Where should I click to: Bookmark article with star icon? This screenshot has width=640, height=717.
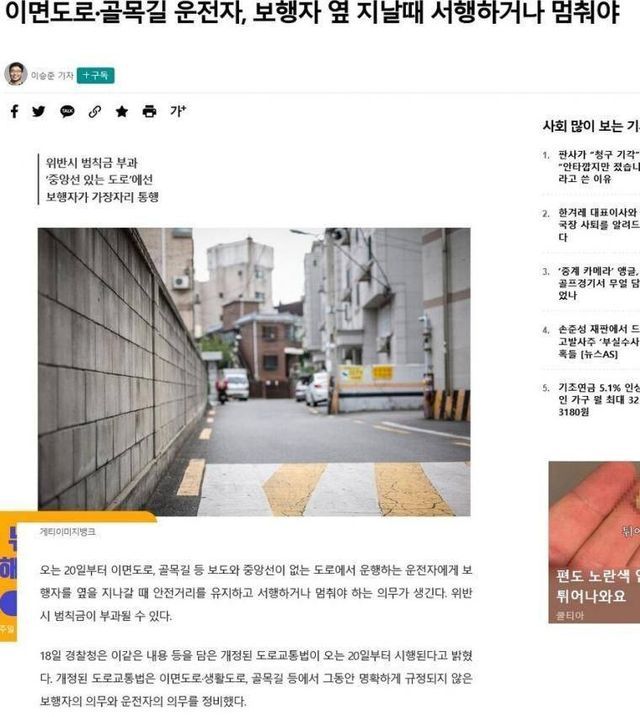122,111
